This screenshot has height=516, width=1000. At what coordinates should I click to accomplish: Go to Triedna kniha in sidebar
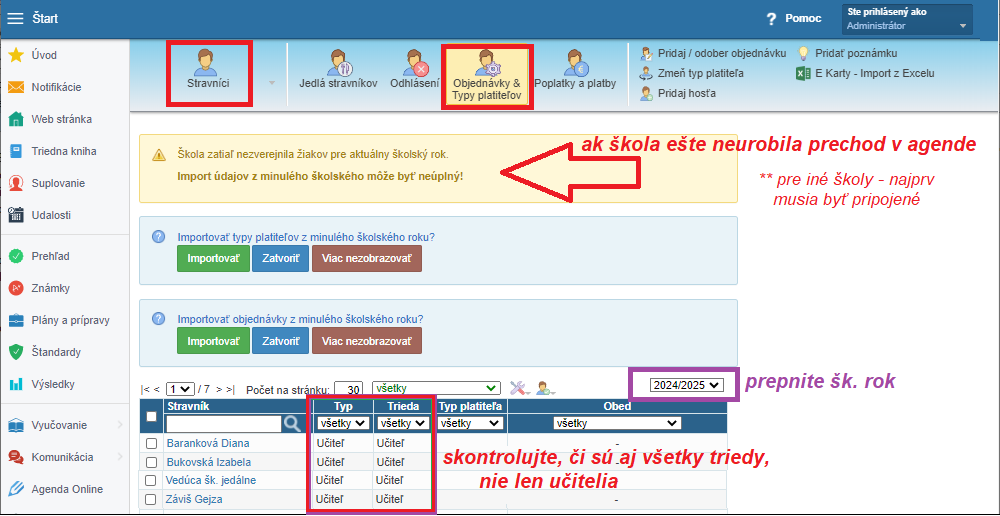pyautogui.click(x=63, y=151)
